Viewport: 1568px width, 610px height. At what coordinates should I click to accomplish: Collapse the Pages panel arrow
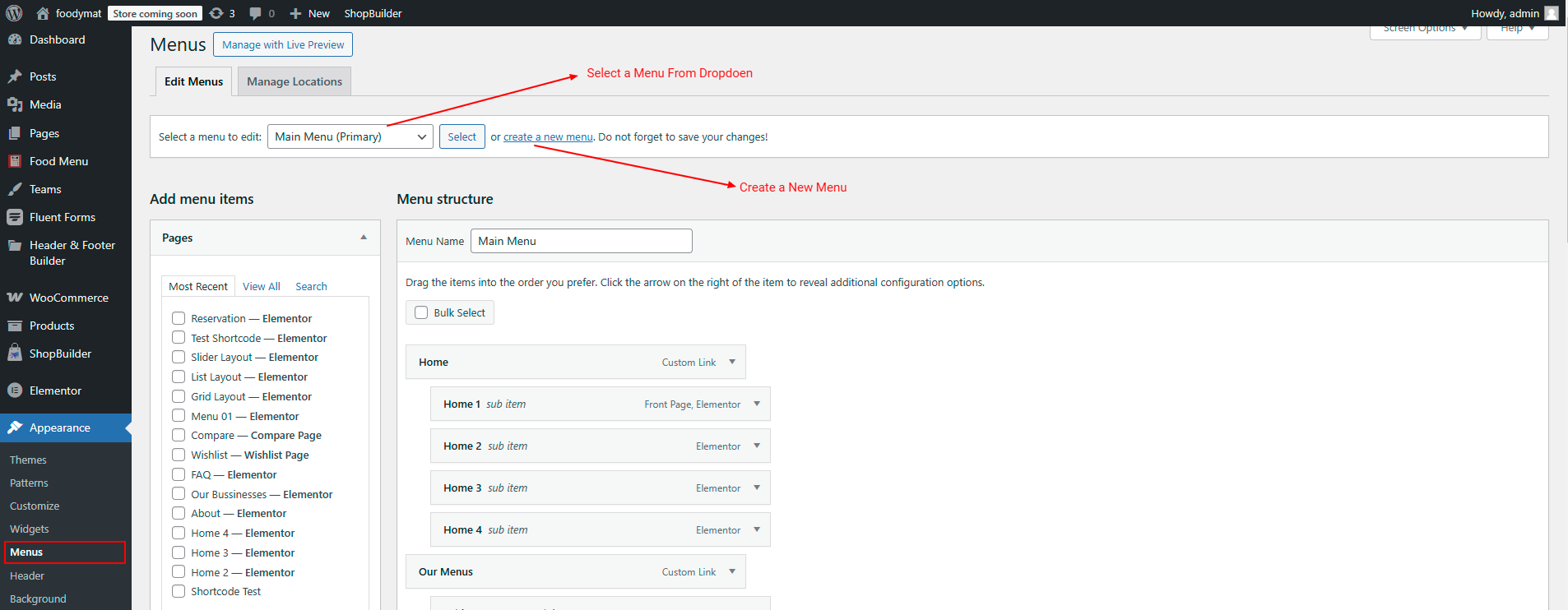[x=364, y=238]
